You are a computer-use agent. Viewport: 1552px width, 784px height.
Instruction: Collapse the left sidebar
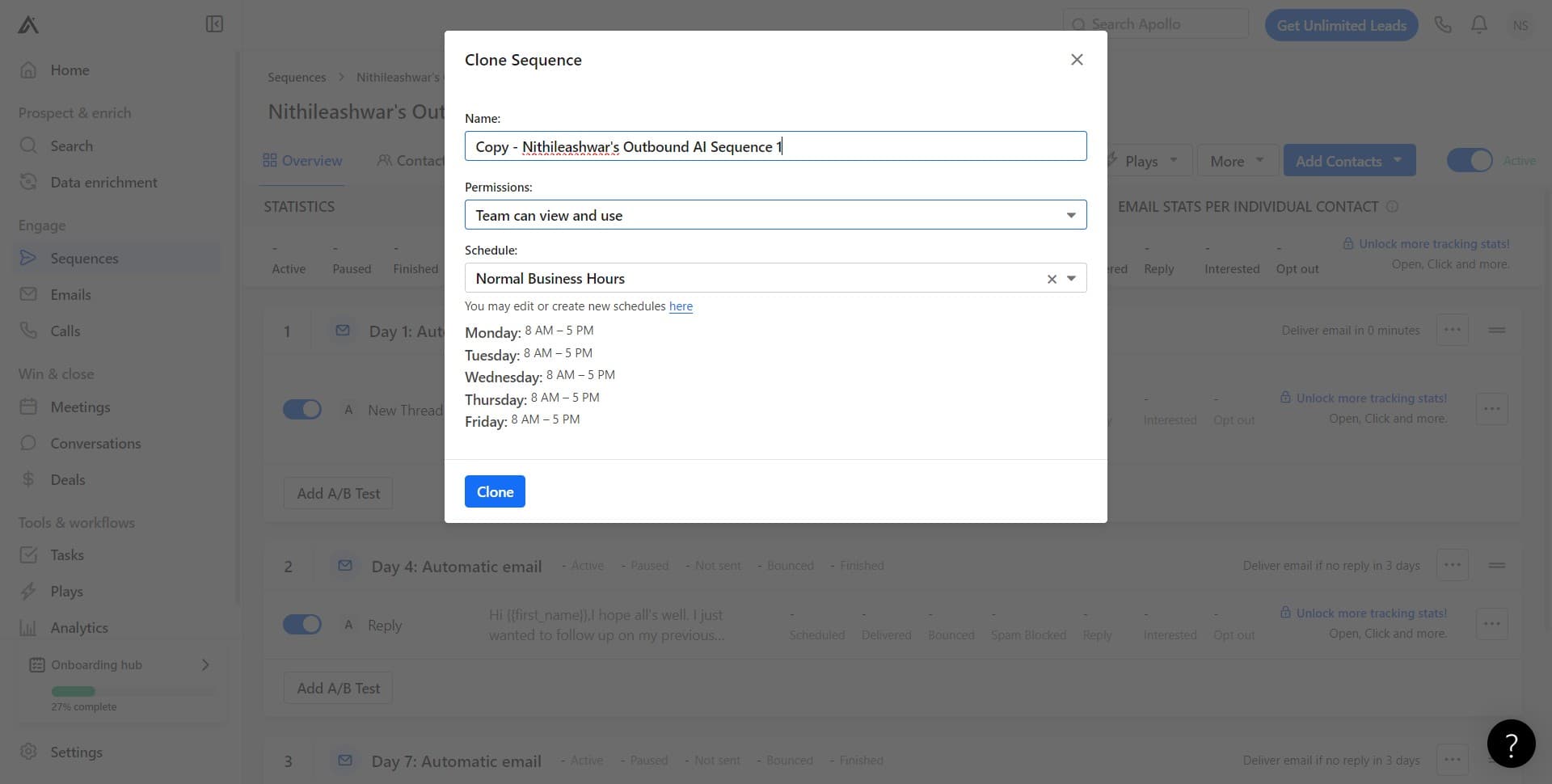(x=214, y=24)
